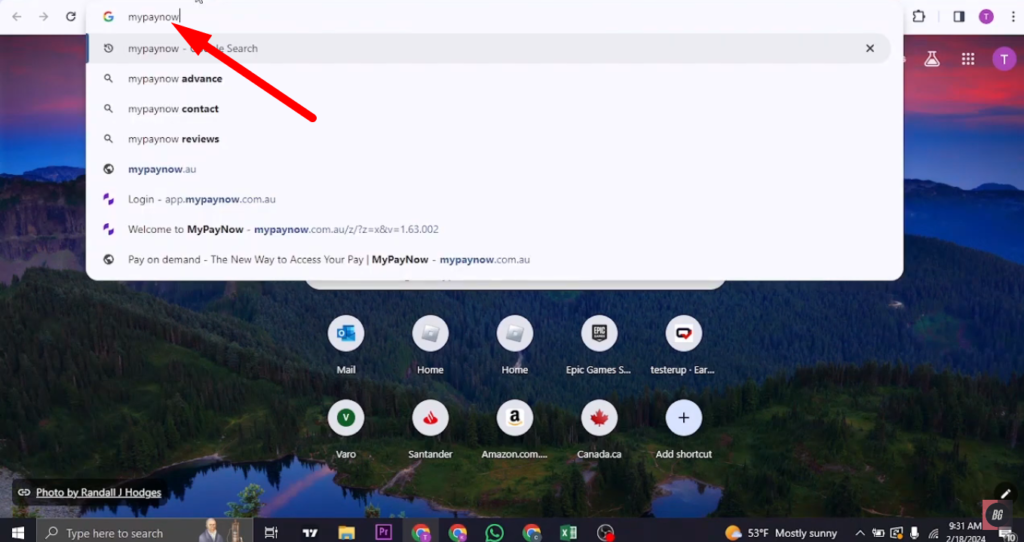1024x542 pixels.
Task: Select the 'mypaynow advance' suggestion
Action: (x=175, y=79)
